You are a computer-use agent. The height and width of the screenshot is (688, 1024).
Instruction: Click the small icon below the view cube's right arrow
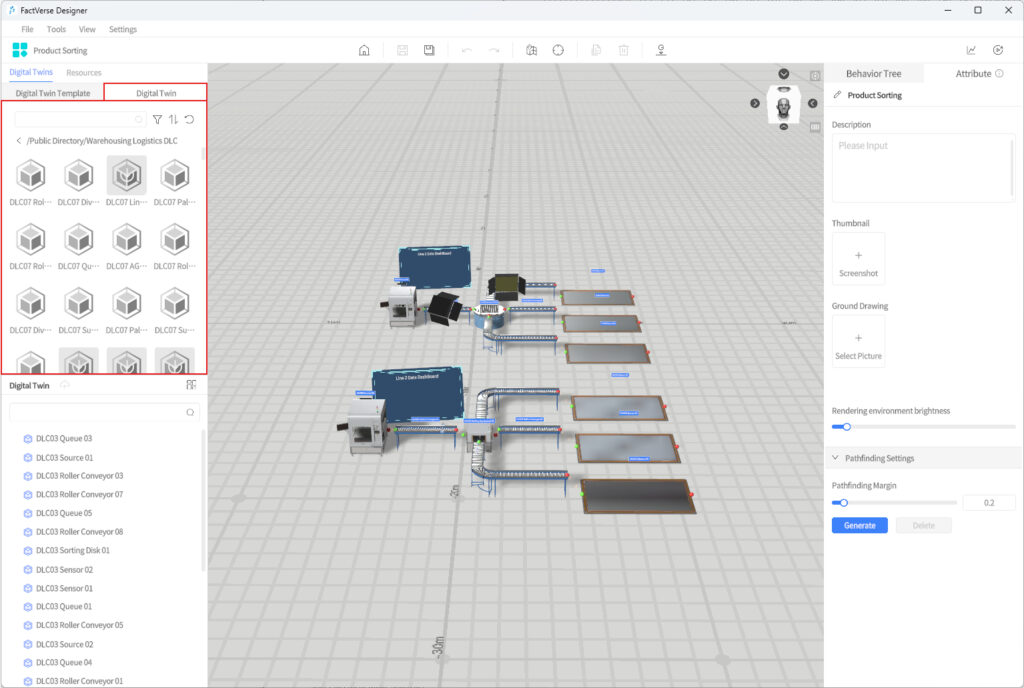pos(815,127)
